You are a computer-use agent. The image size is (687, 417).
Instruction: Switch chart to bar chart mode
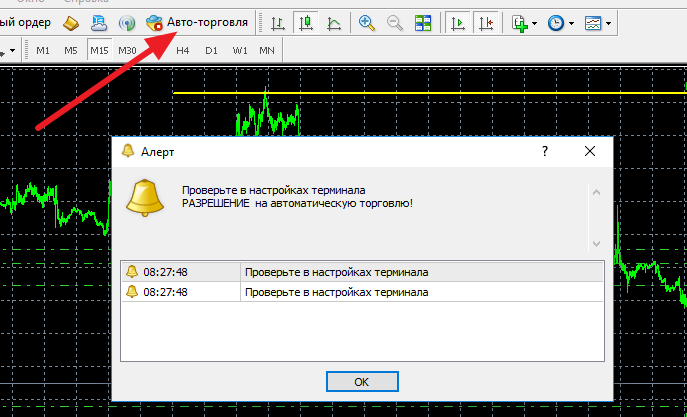click(278, 23)
